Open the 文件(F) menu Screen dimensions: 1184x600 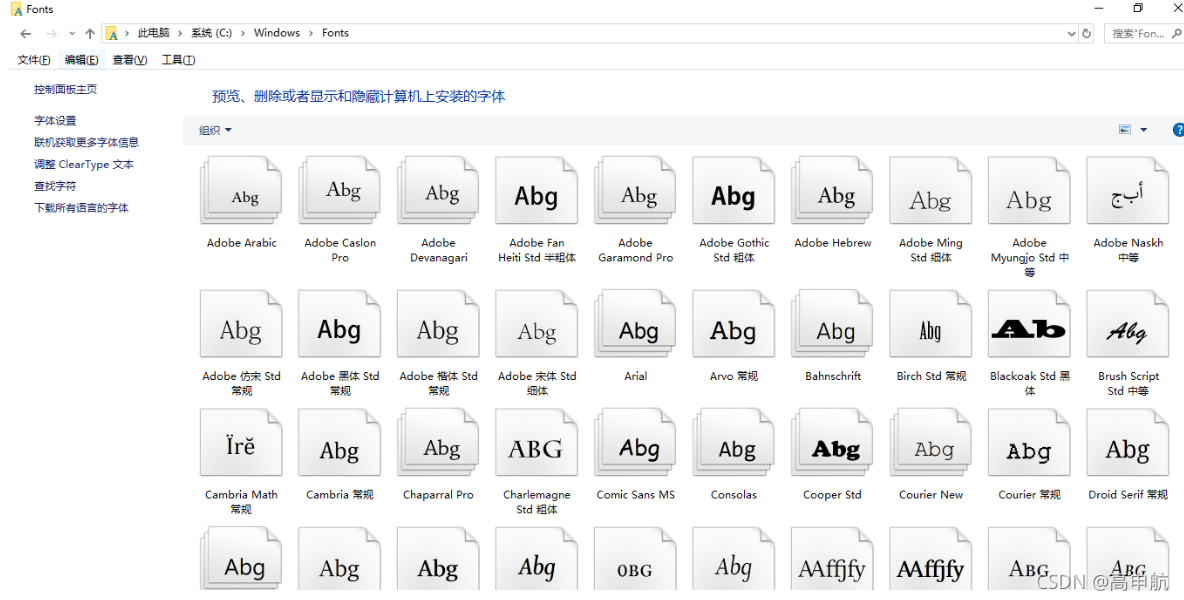click(34, 60)
